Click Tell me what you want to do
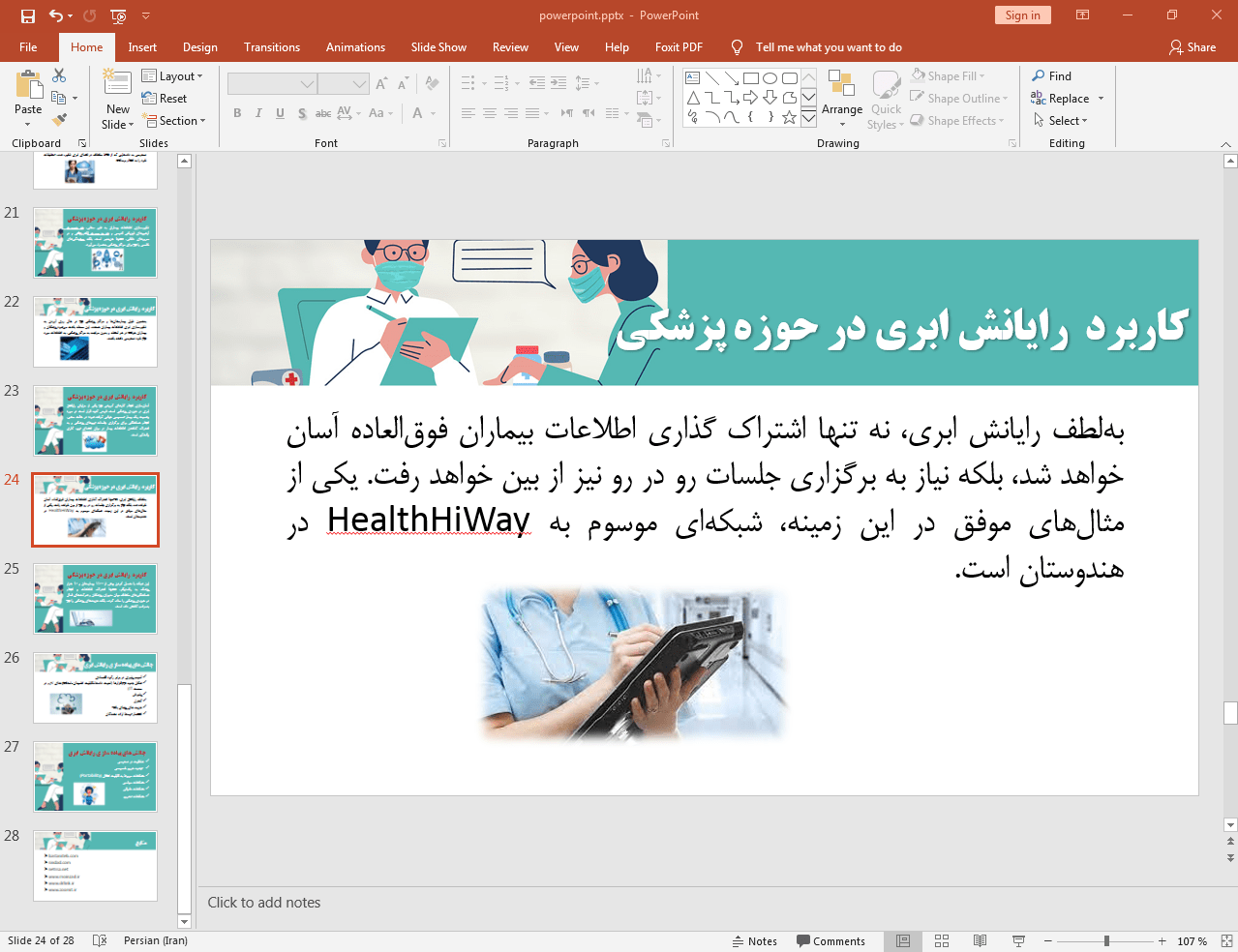The width and height of the screenshot is (1238, 952). click(828, 47)
